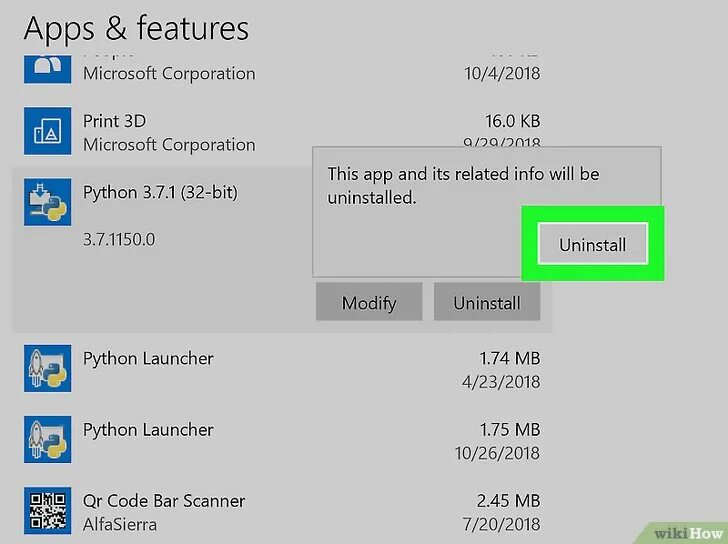Click the Uninstall button beside Modify
Viewport: 728px width, 544px height.
pos(487,302)
